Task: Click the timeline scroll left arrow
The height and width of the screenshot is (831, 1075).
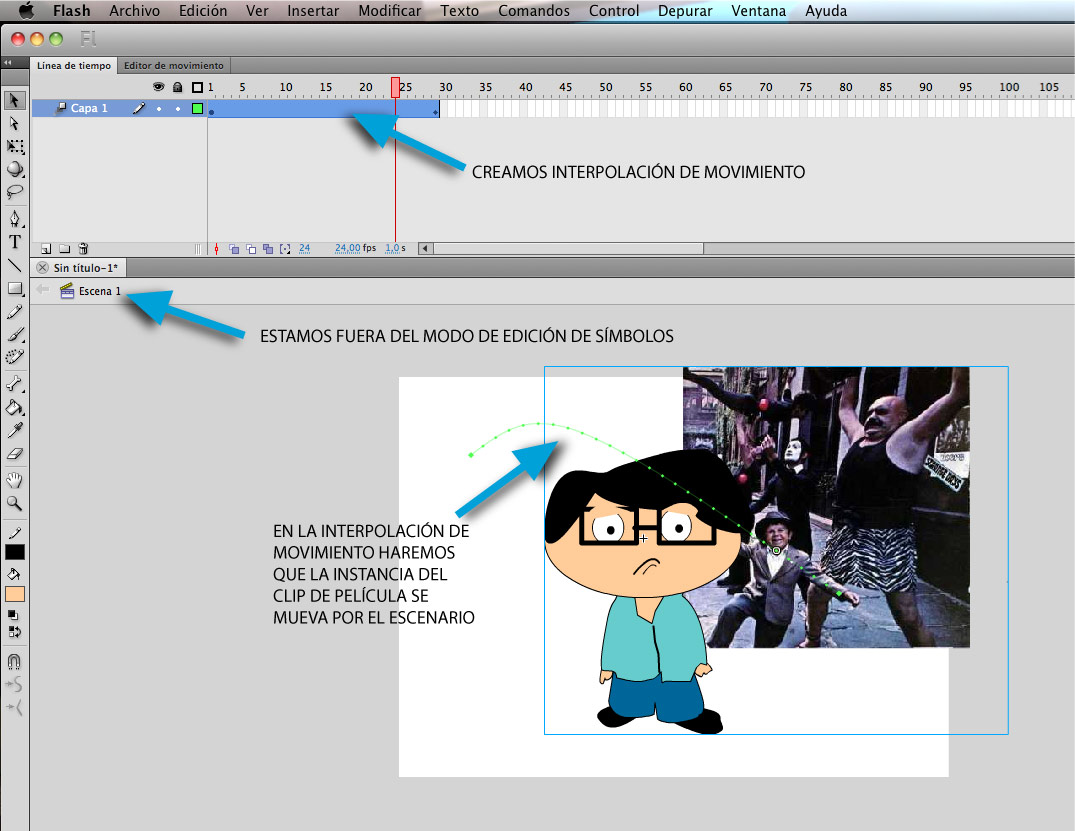Action: pyautogui.click(x=426, y=248)
